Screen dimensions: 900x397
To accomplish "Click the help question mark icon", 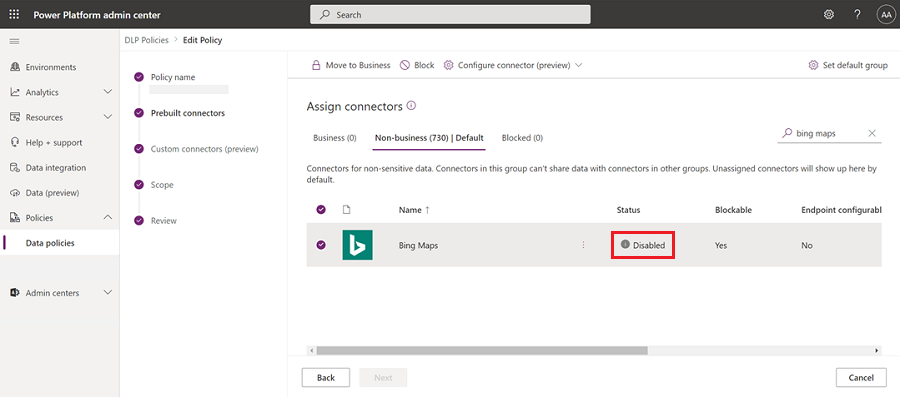I will (x=857, y=15).
